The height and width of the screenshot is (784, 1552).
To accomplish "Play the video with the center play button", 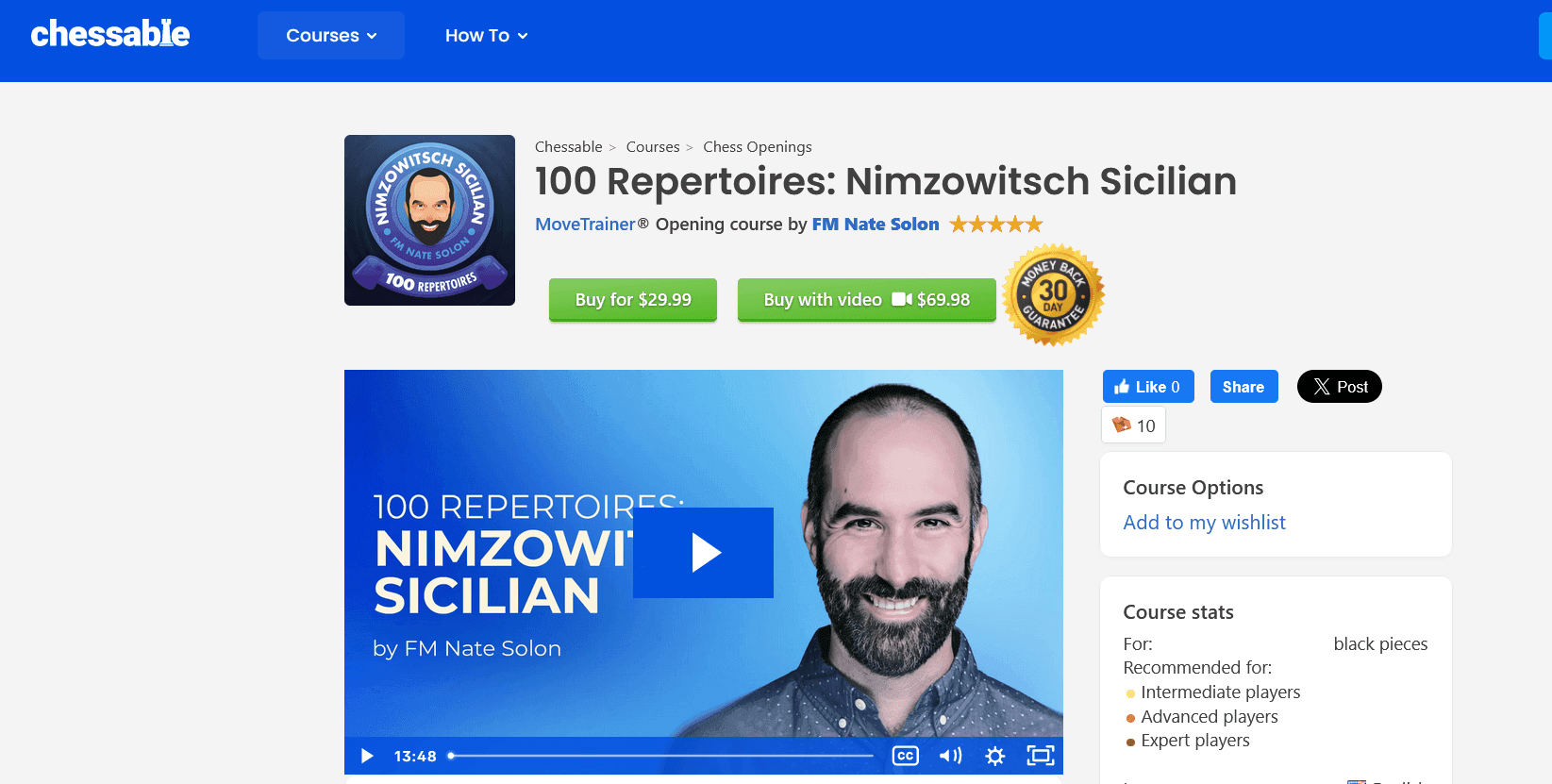I will [x=704, y=553].
